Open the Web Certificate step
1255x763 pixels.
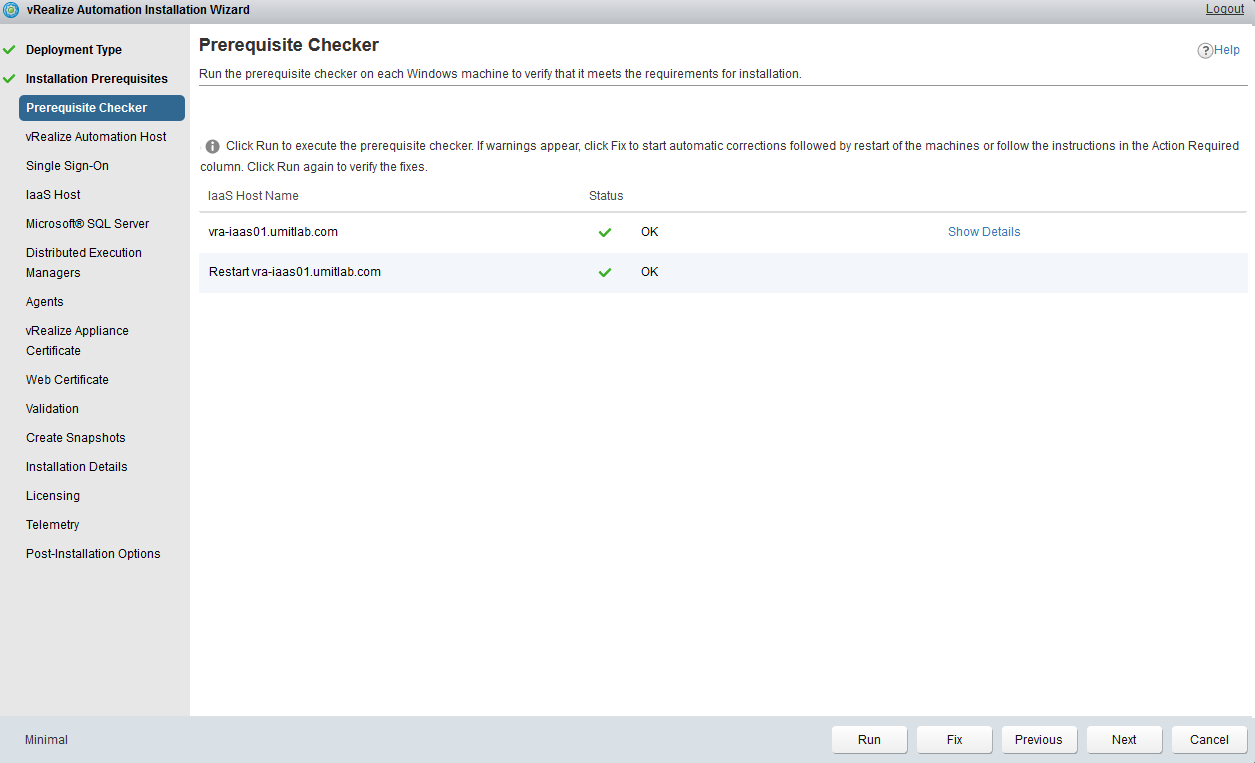pos(67,380)
